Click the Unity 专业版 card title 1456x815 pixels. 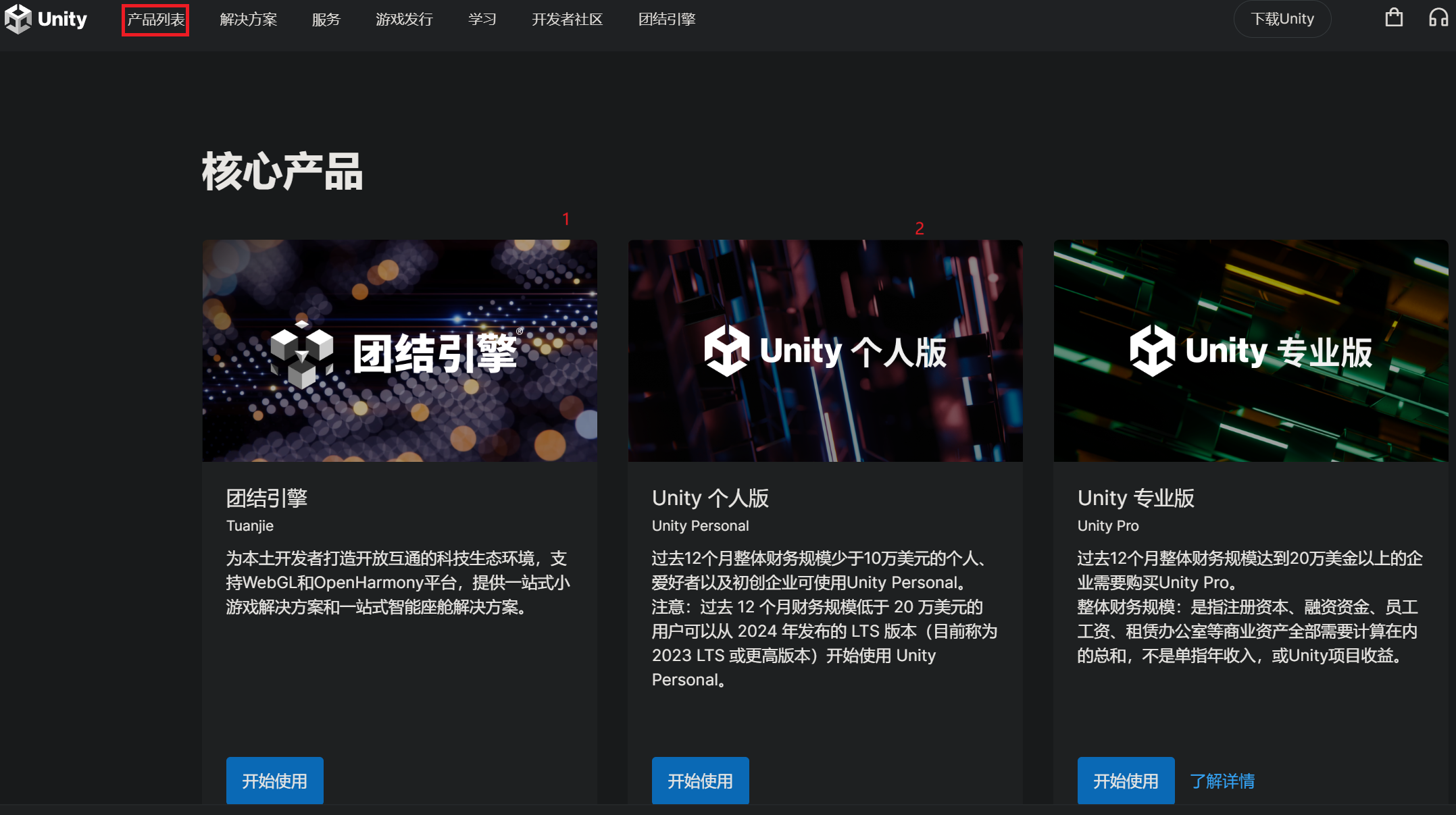[x=1136, y=498]
